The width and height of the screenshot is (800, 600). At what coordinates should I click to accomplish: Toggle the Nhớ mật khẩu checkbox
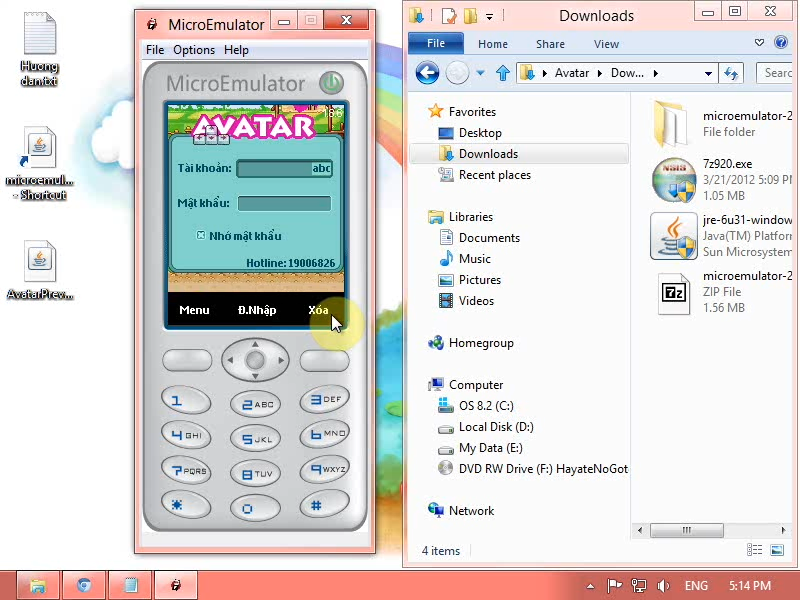[201, 235]
